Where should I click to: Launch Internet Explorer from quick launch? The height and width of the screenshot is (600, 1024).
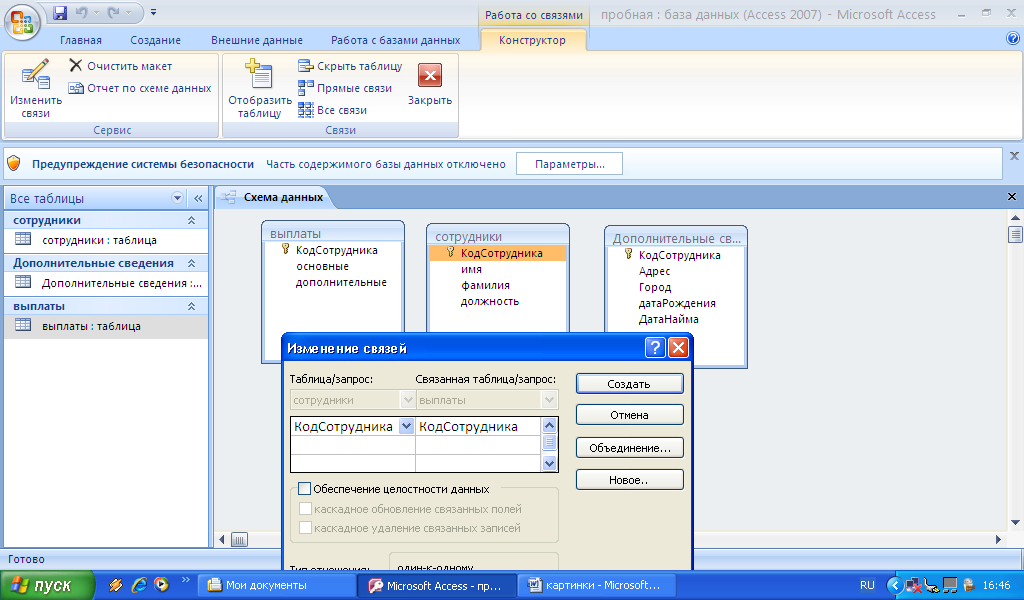[x=139, y=585]
